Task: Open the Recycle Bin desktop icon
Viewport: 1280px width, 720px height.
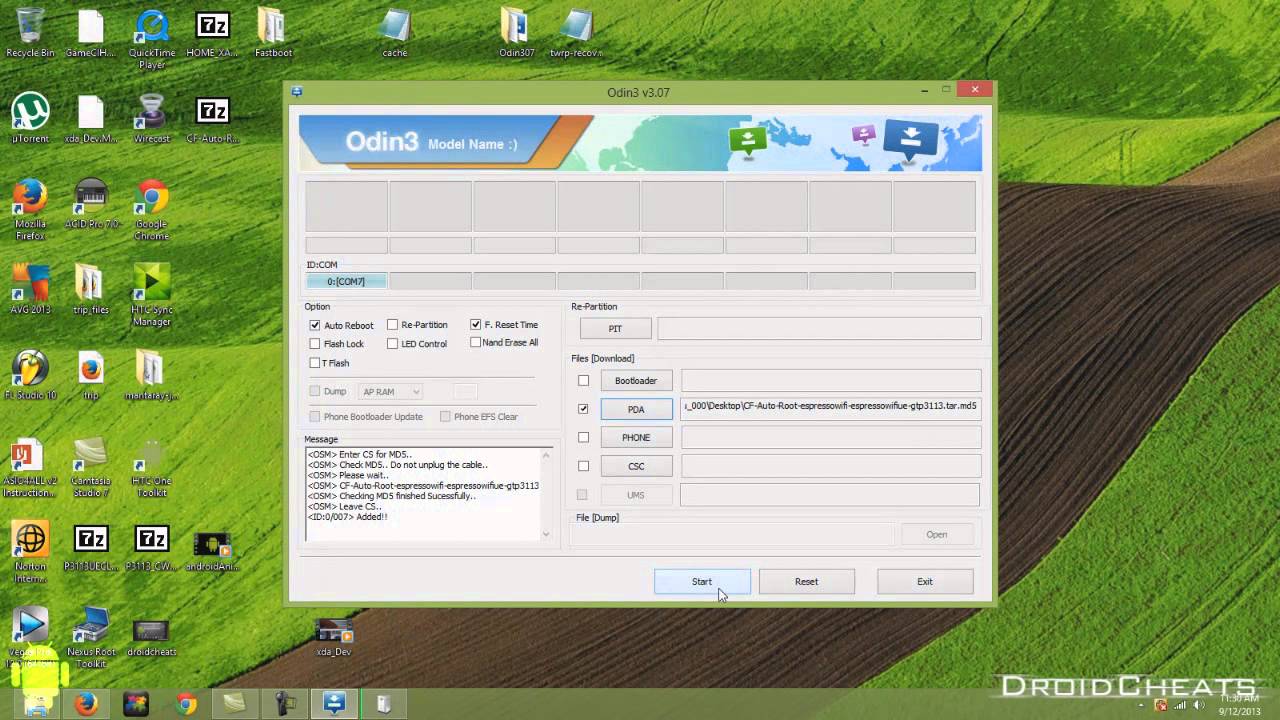Action: [x=30, y=33]
